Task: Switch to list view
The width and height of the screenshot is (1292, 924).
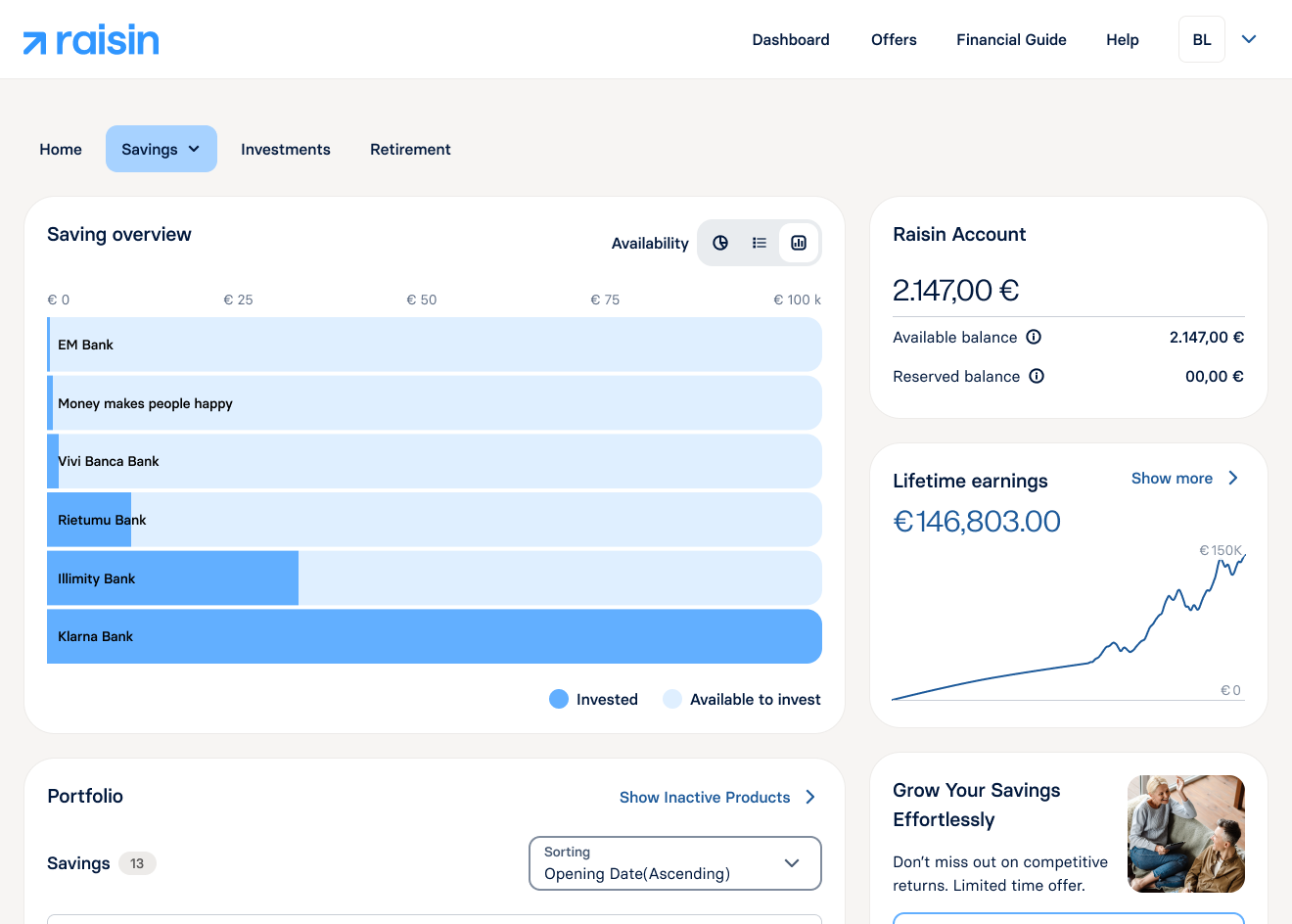Action: coord(760,243)
